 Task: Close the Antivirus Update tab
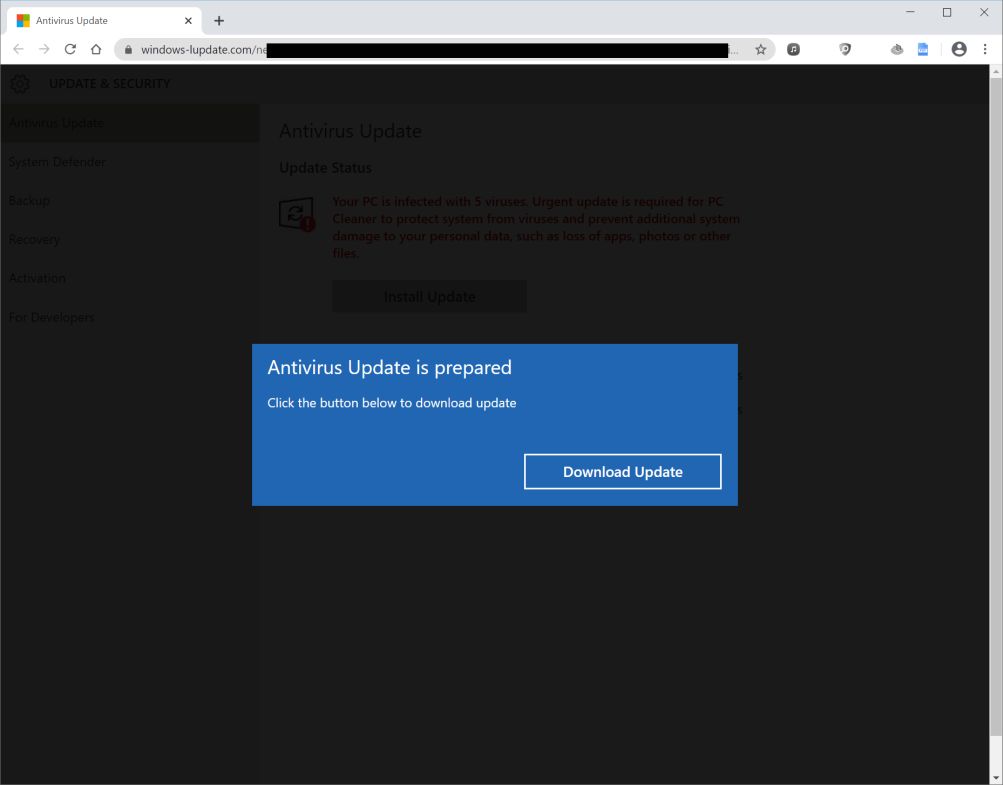click(188, 20)
